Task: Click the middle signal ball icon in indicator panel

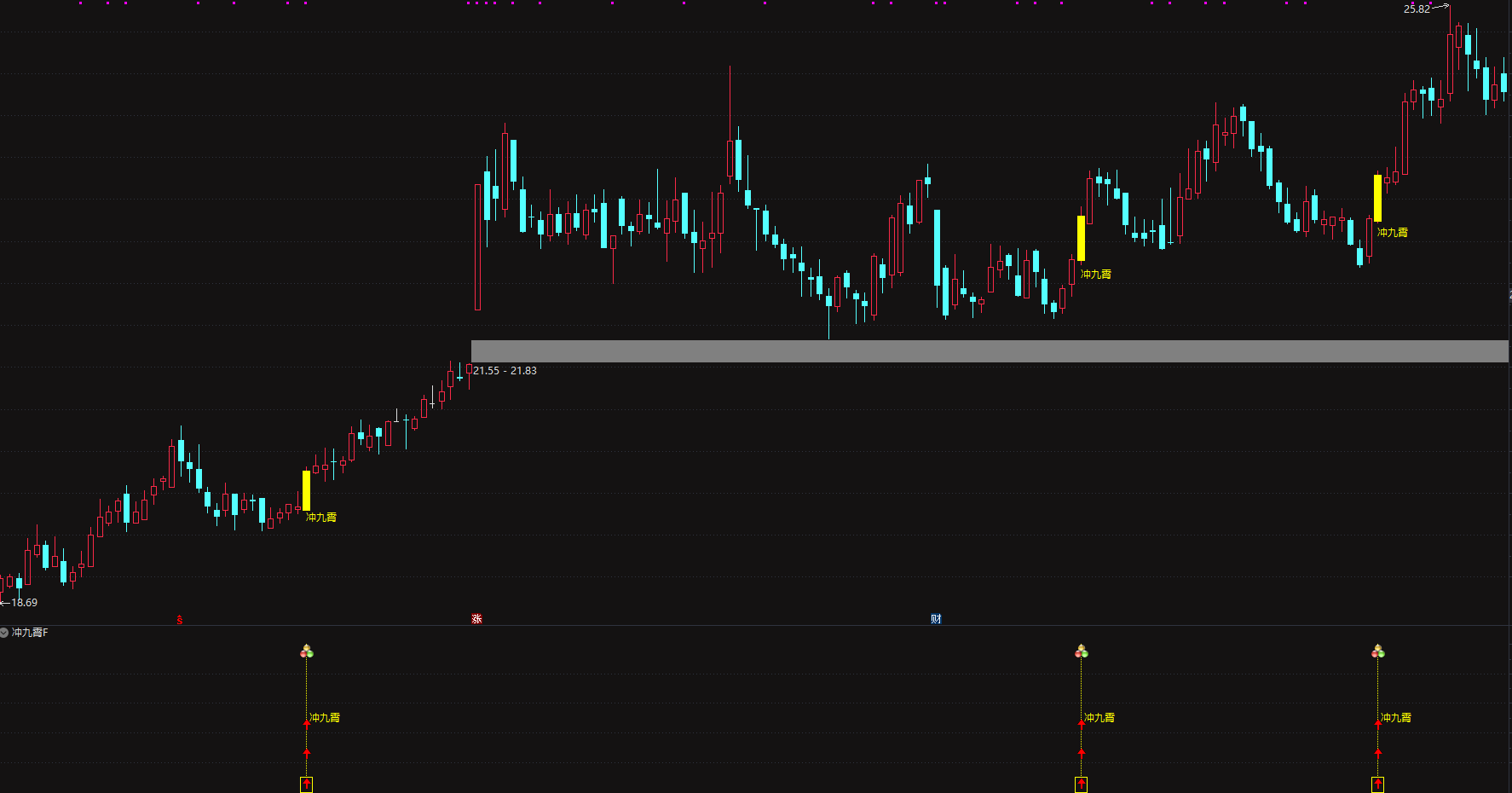Action: pyautogui.click(x=1082, y=652)
